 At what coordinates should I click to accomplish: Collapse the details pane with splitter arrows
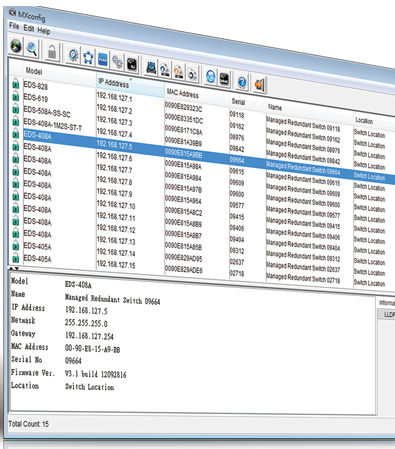pos(15,268)
